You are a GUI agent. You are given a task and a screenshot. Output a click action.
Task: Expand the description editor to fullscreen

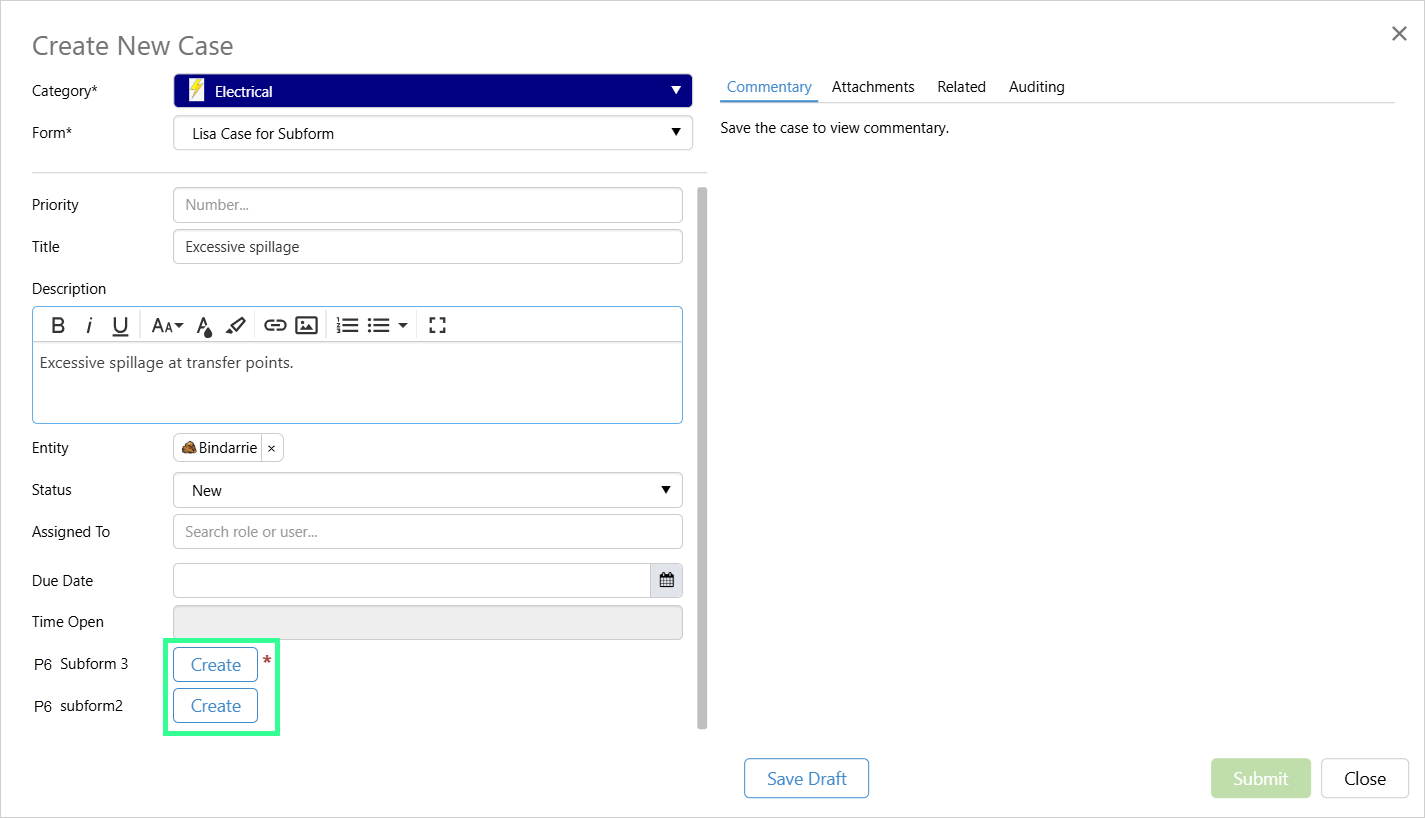(437, 325)
